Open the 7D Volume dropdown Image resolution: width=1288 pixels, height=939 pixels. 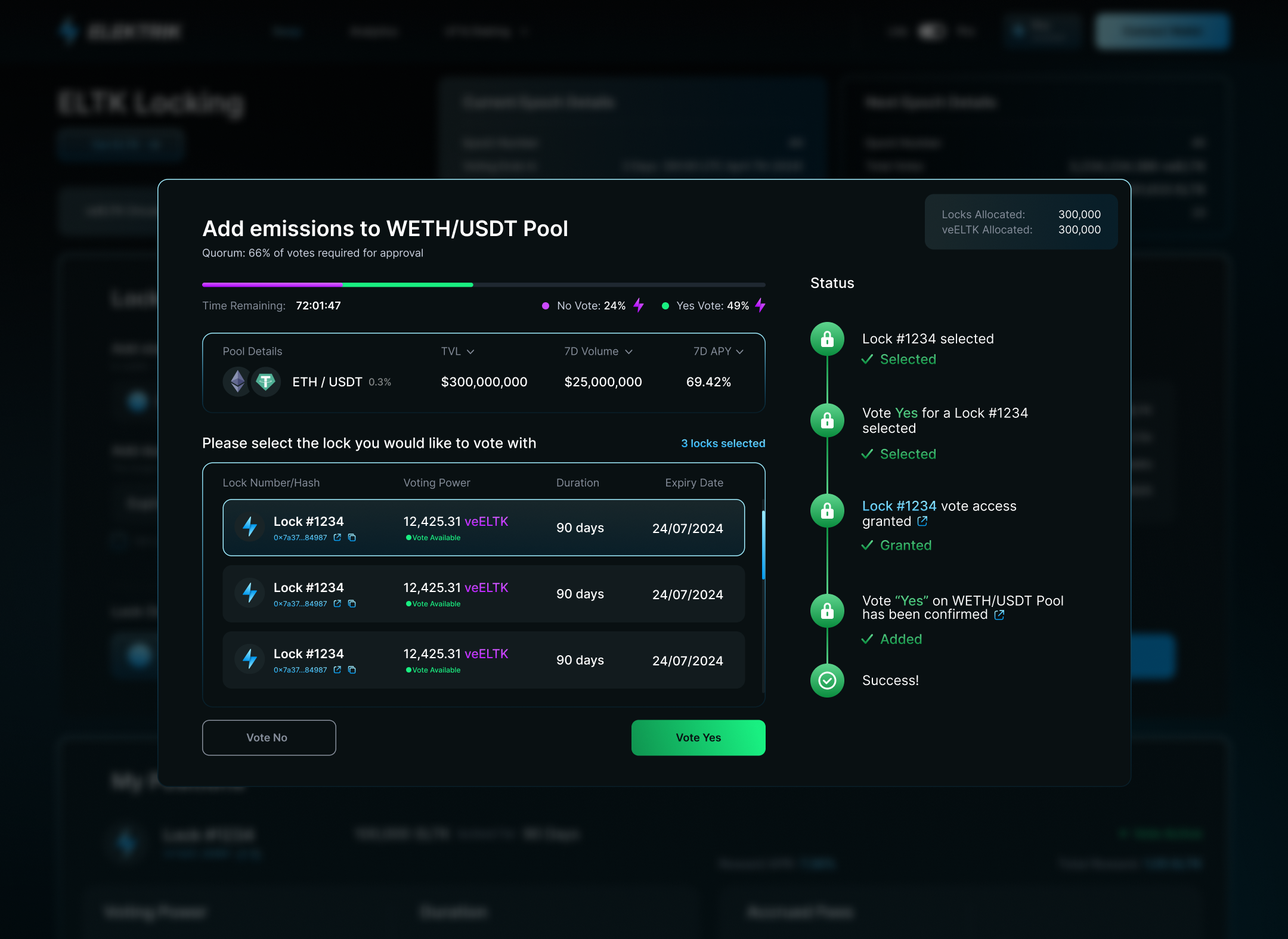click(x=628, y=352)
